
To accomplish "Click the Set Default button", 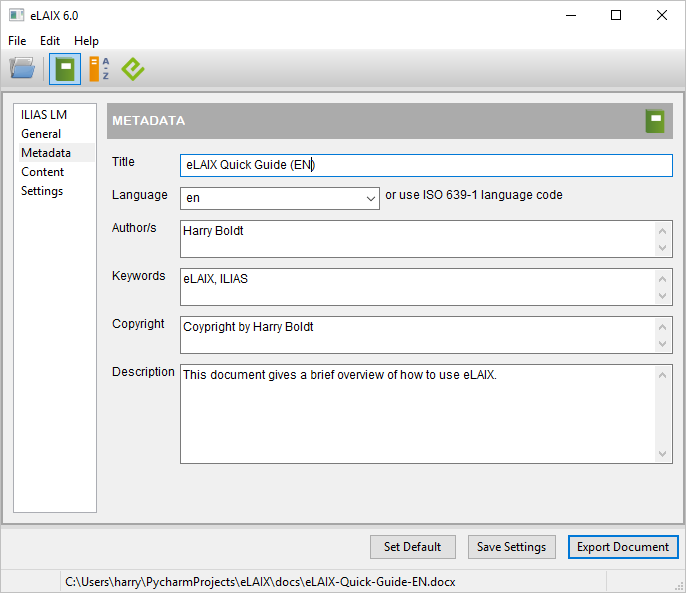I will [x=412, y=547].
